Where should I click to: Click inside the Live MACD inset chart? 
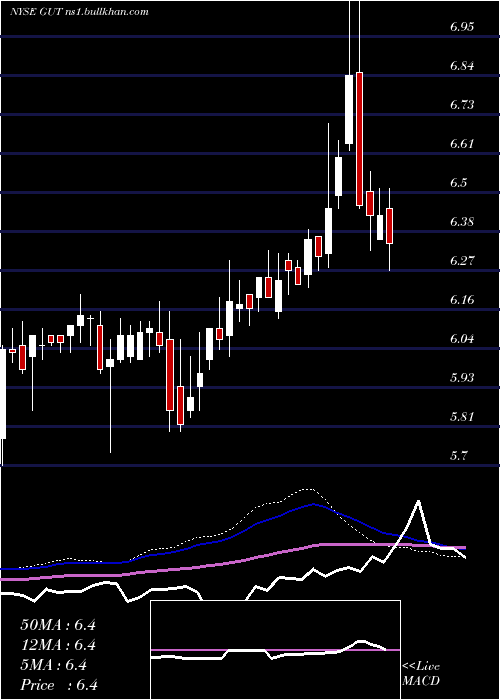(275, 650)
